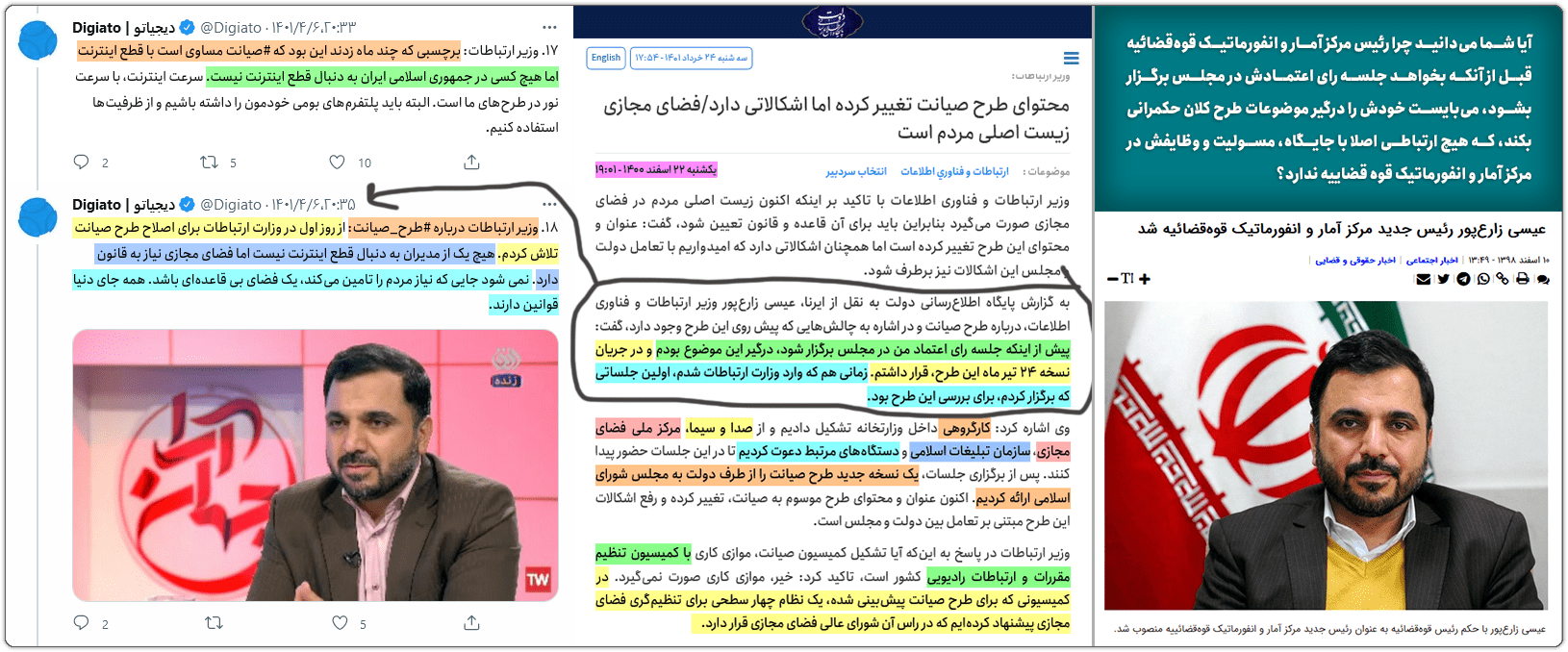Click the date ۱۰ اسفند ۱۳۹۸ - ۱۳:۴۹ on the judiciary article
The height and width of the screenshot is (652, 1568).
(1507, 260)
